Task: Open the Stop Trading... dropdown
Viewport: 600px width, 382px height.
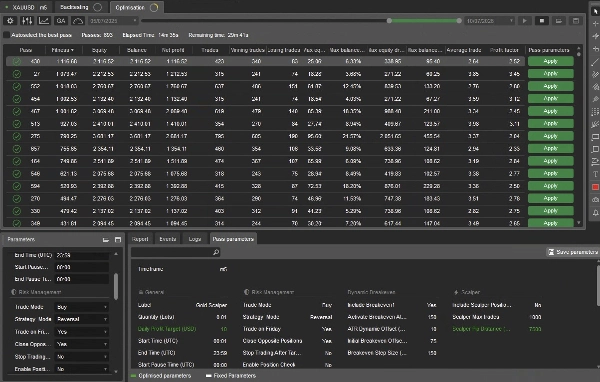Action: pyautogui.click(x=82, y=357)
